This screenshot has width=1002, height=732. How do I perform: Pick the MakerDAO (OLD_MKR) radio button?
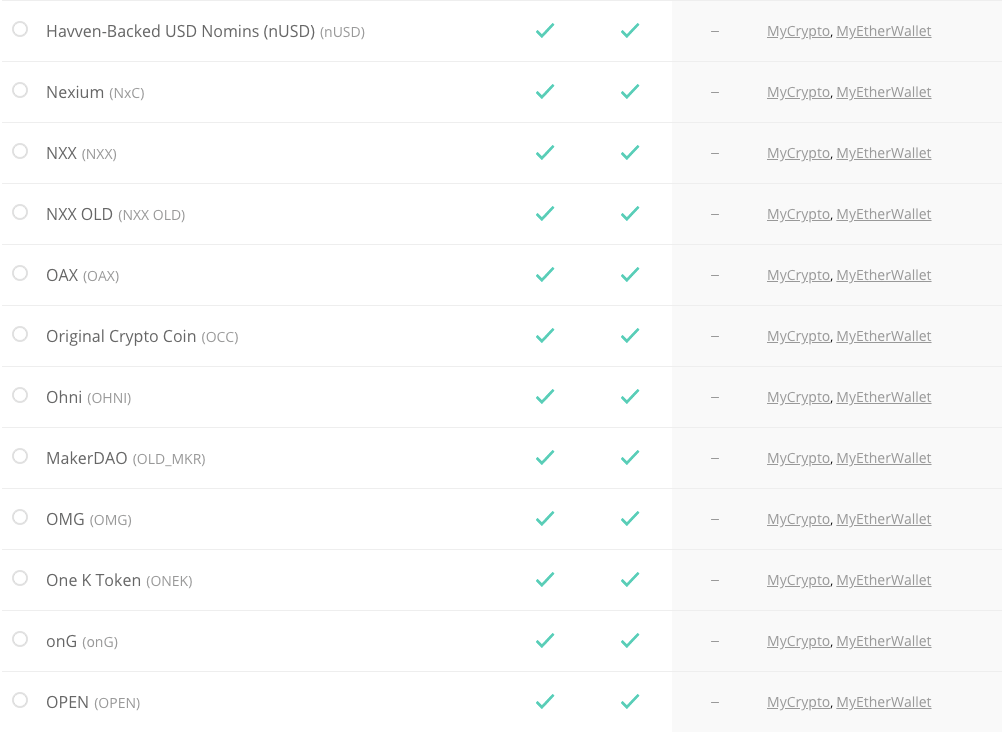pos(20,456)
